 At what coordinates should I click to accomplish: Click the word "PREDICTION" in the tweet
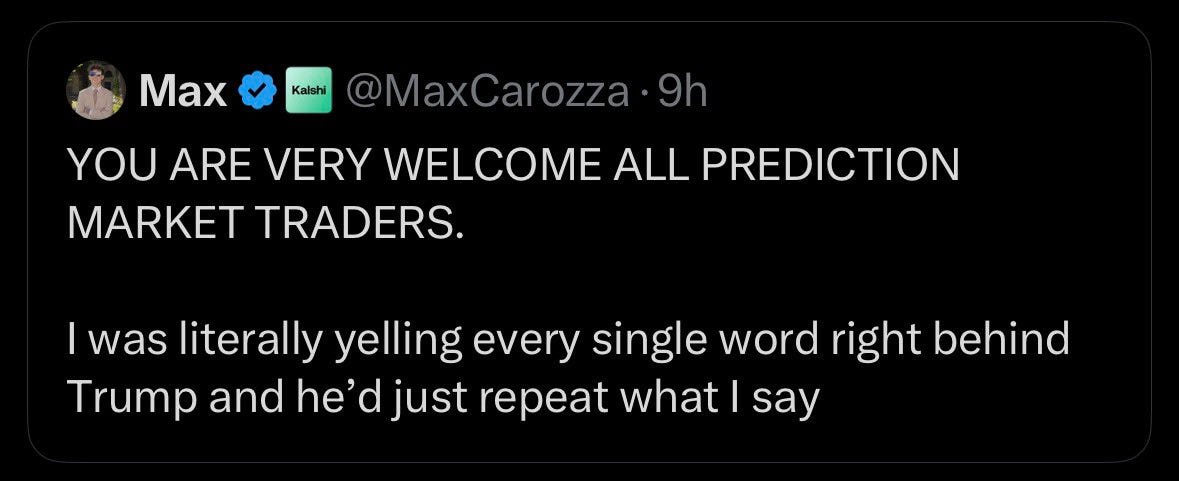pyautogui.click(x=848, y=165)
